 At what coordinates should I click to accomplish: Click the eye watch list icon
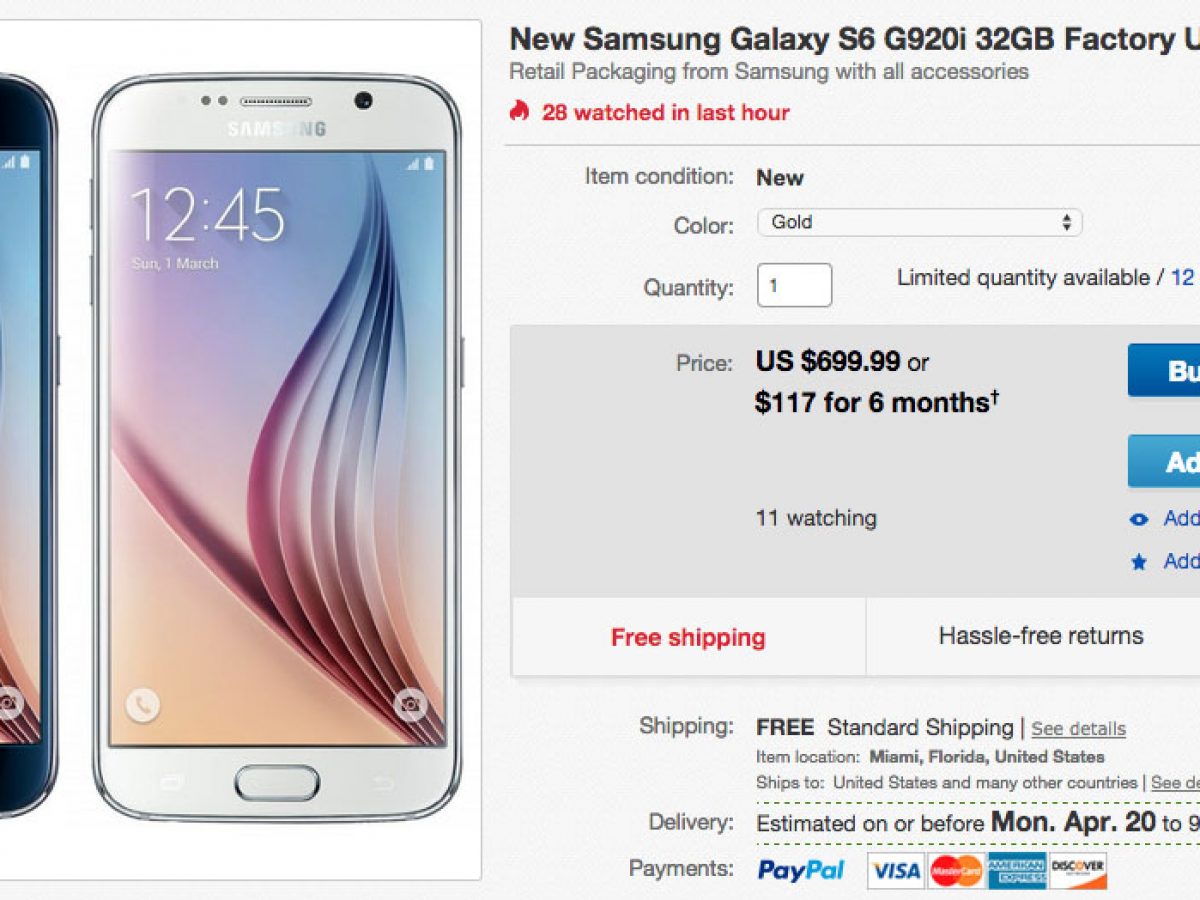pos(1138,519)
